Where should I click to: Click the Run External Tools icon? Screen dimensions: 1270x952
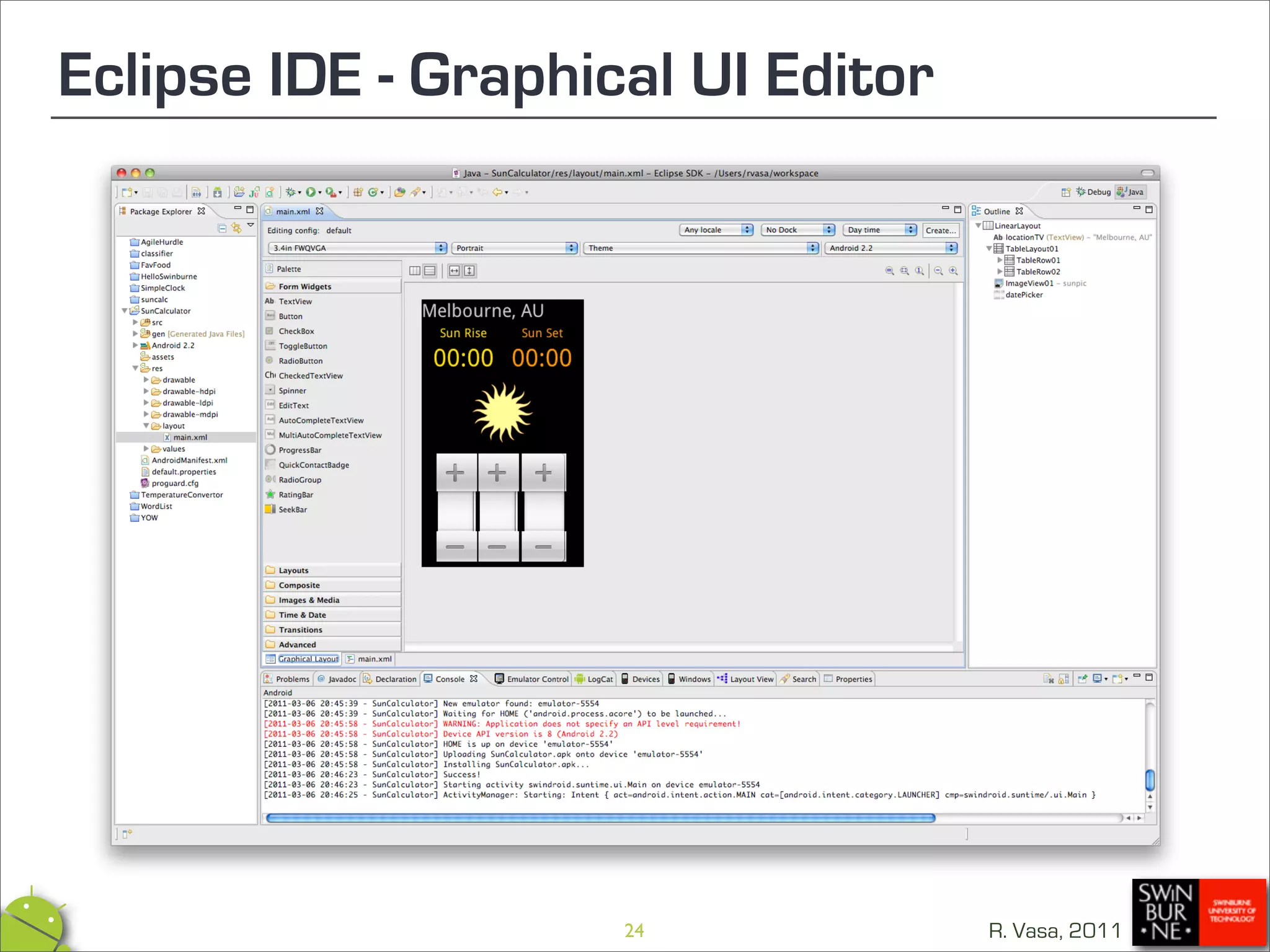[x=332, y=192]
